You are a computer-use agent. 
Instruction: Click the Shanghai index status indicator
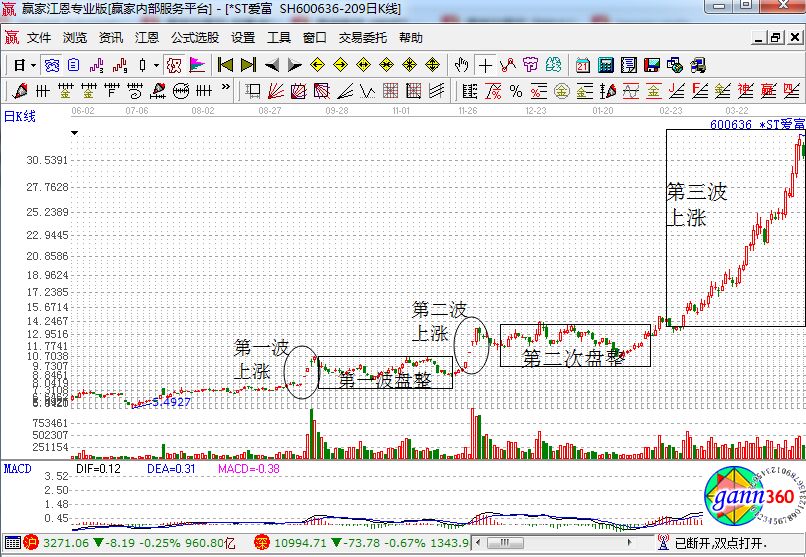[x=32, y=543]
